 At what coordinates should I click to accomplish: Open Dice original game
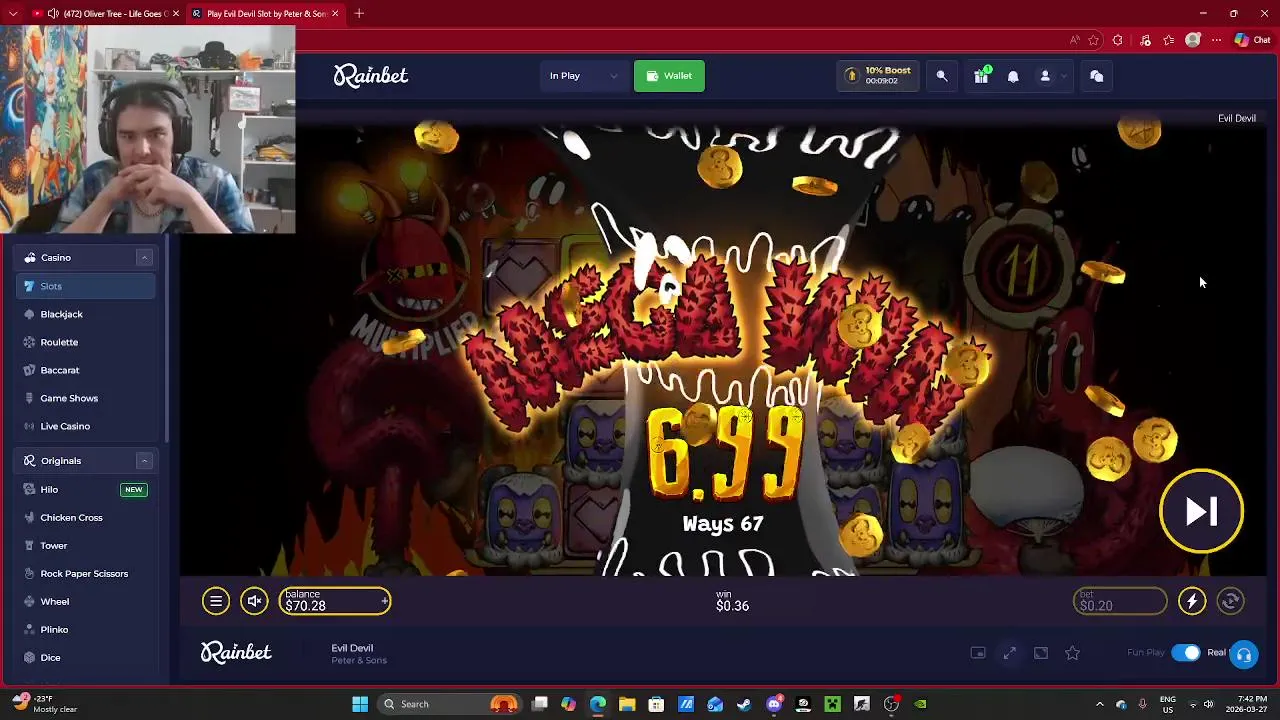(86, 657)
